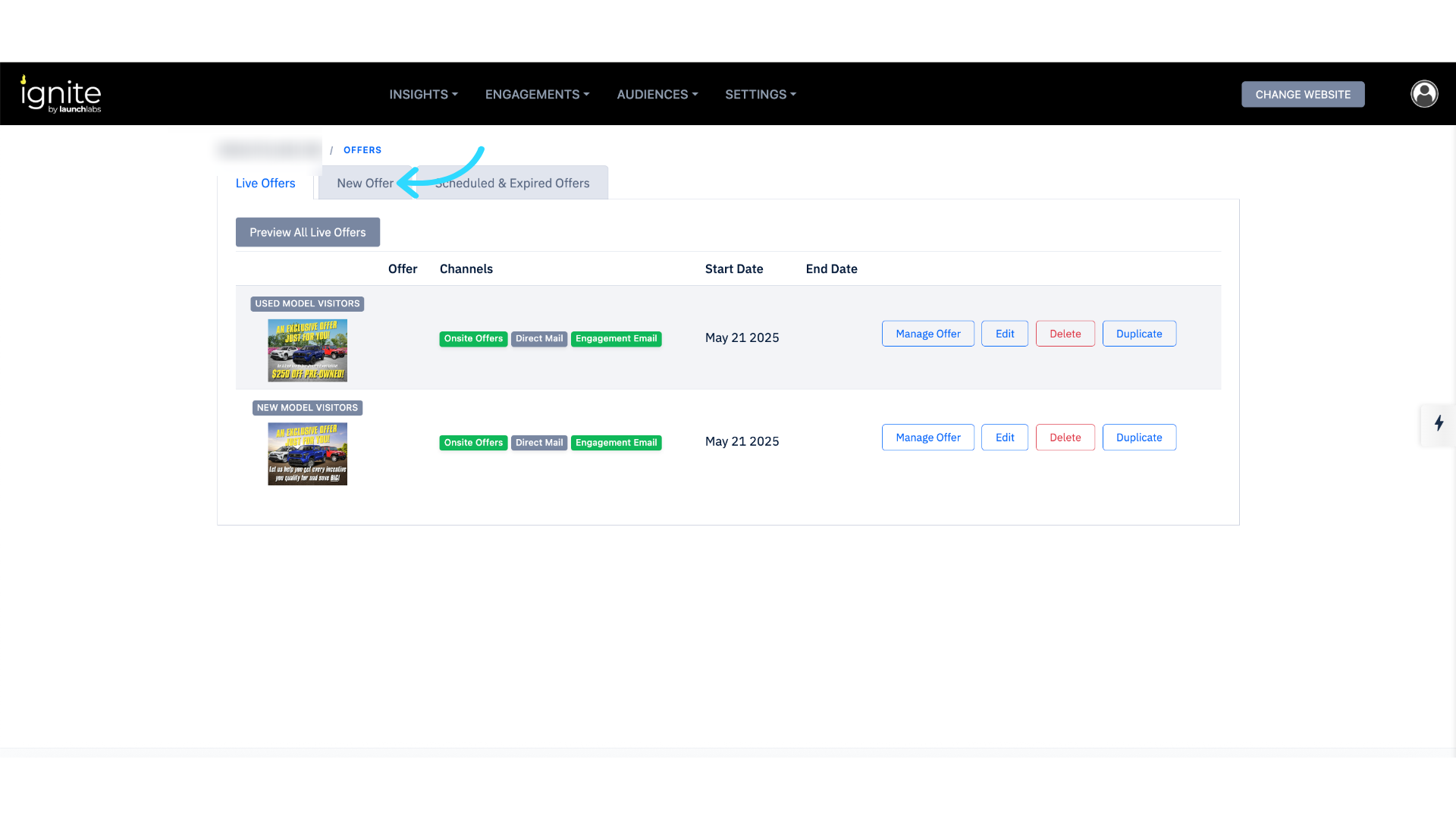Screen dimensions: 1456x819
Task: Expand the Engagements dropdown menu
Action: [537, 94]
